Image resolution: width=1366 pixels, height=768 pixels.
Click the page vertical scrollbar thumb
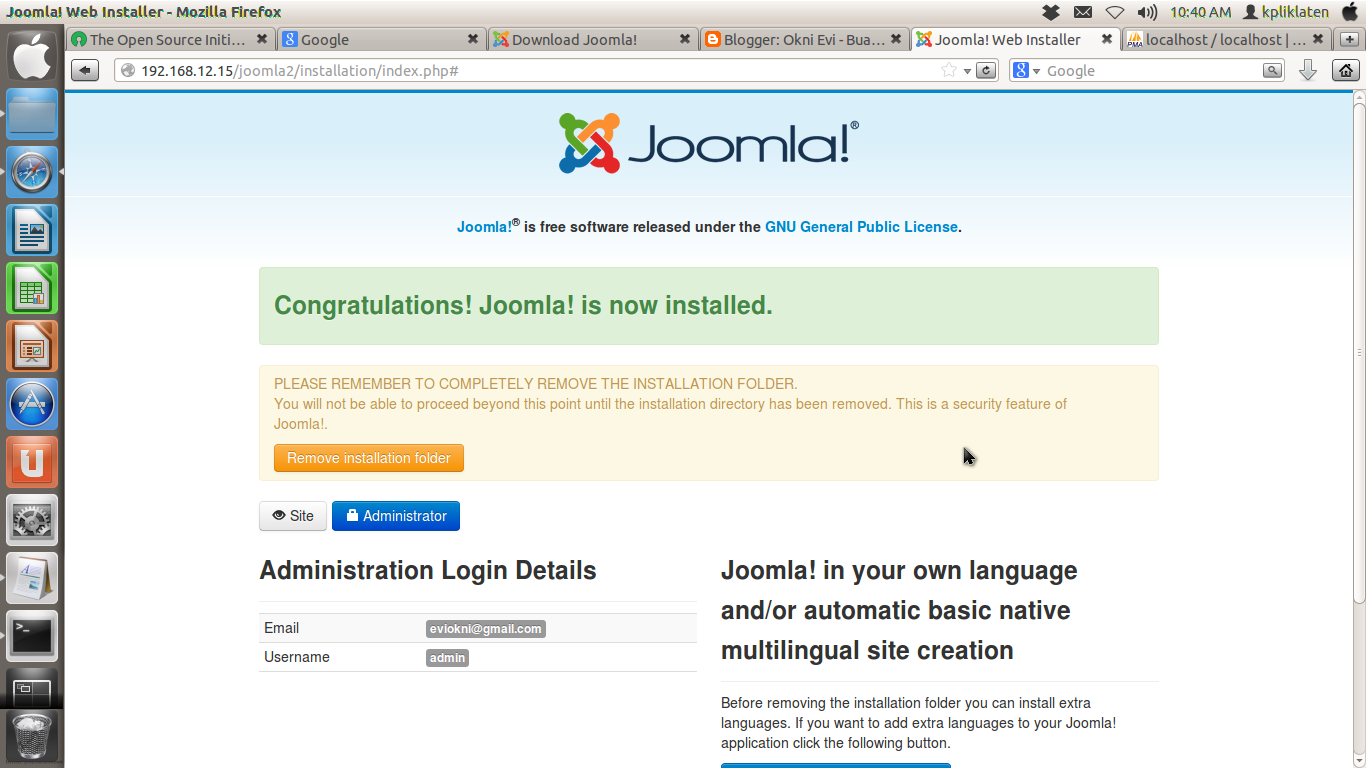point(1359,352)
